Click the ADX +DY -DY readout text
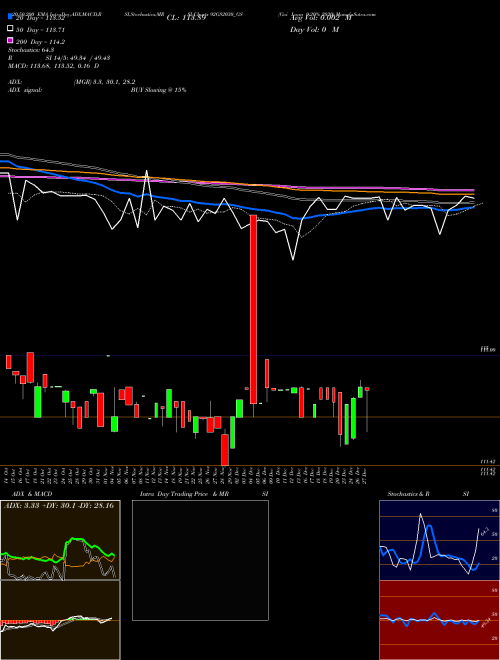500x660 pixels. [59, 506]
